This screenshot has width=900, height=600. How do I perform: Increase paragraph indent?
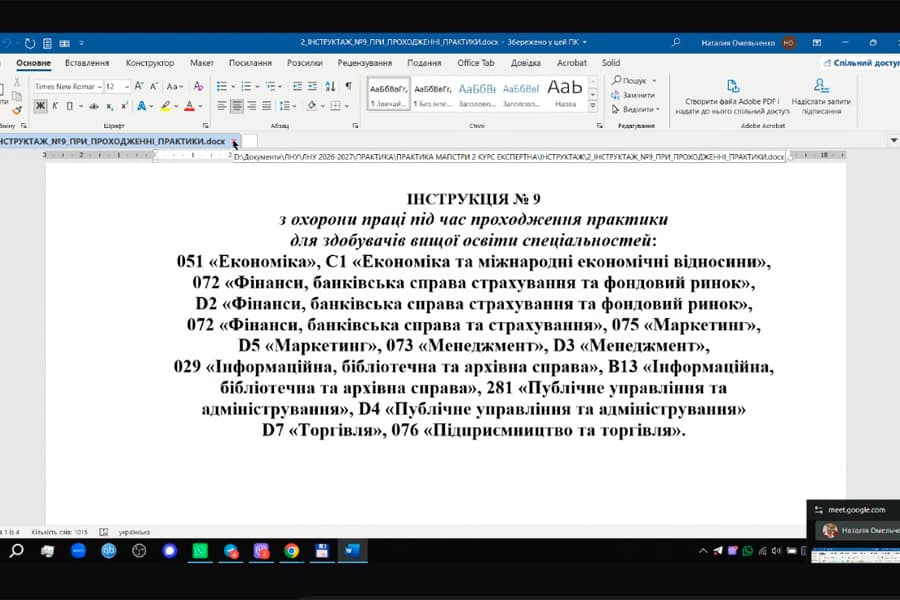click(x=312, y=86)
